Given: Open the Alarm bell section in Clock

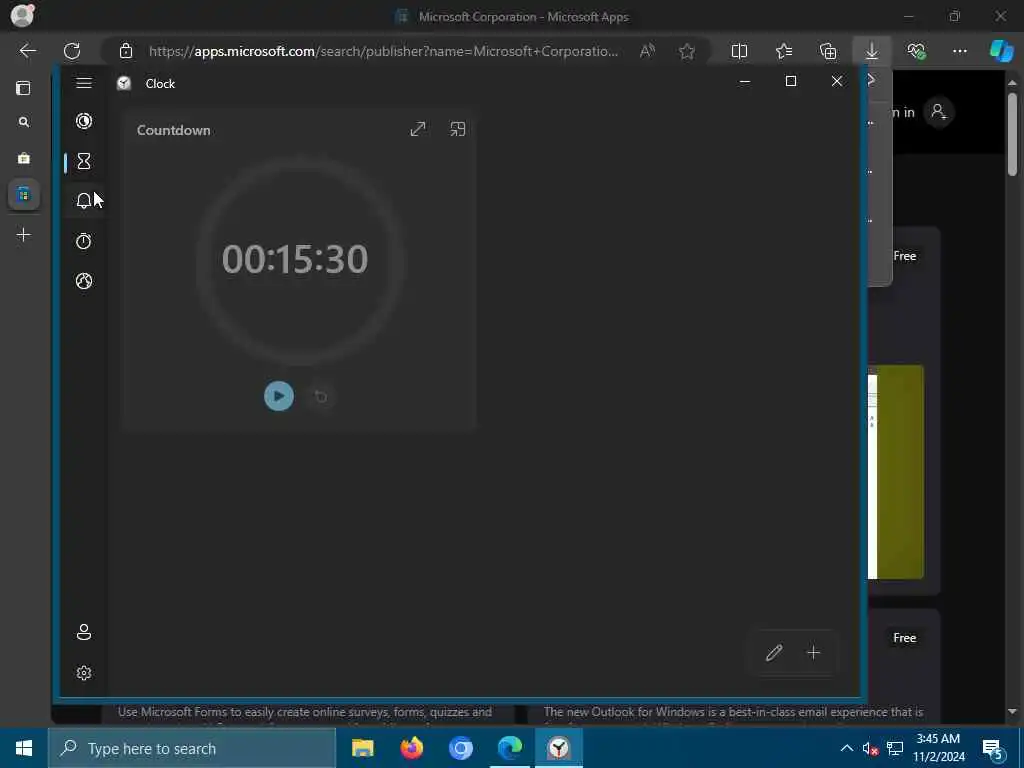Looking at the screenshot, I should (84, 200).
